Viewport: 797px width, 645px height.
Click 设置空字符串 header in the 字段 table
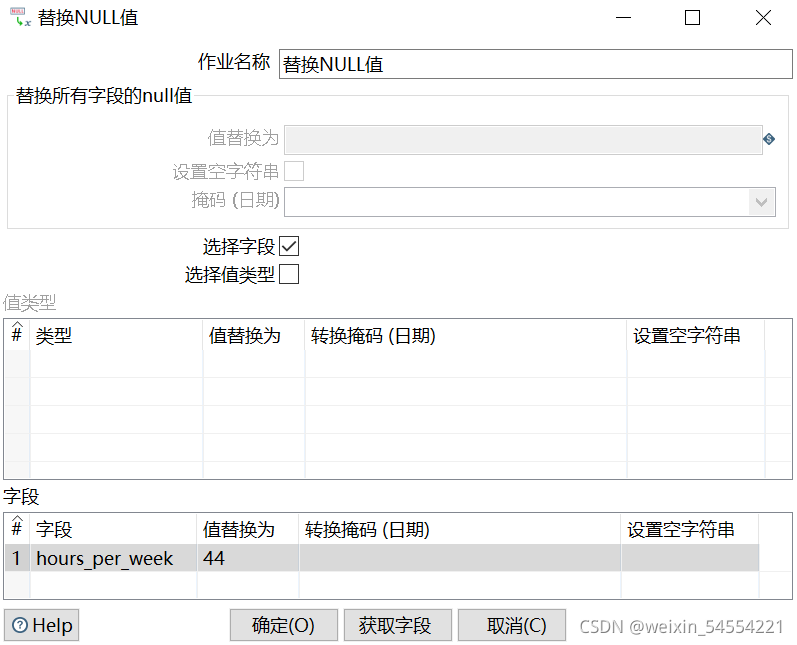pyautogui.click(x=690, y=529)
